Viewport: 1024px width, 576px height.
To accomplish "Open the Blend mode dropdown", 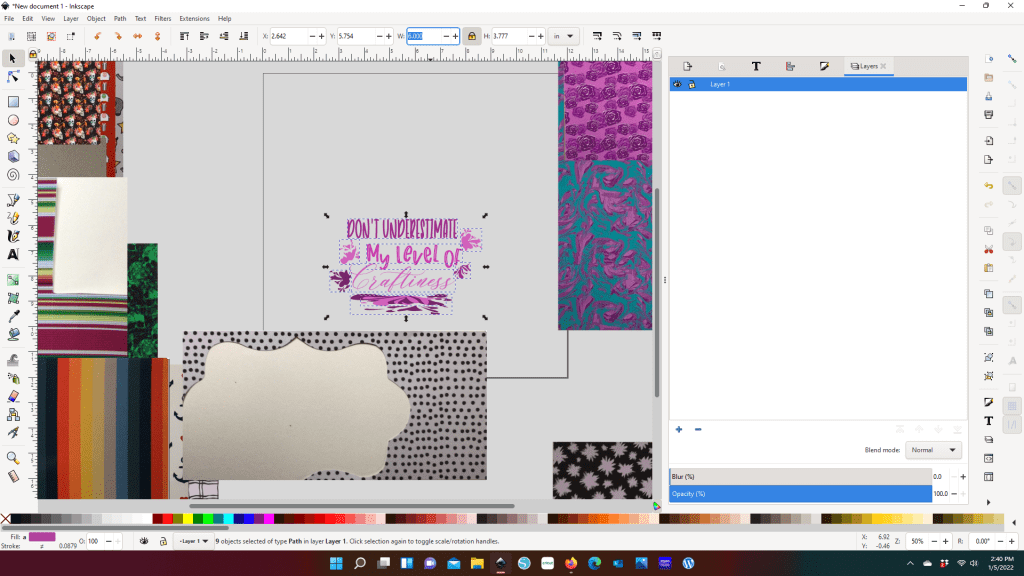I will point(933,450).
